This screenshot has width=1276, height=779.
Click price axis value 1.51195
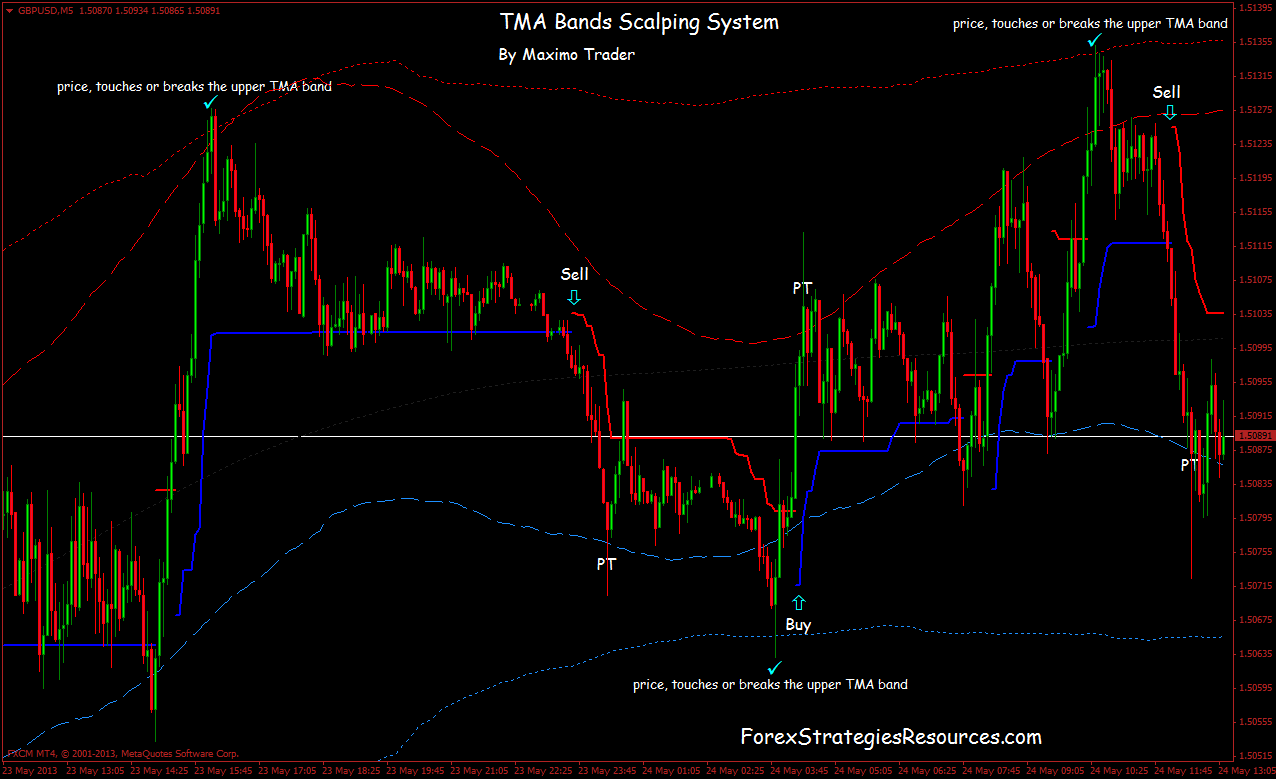(x=1255, y=178)
